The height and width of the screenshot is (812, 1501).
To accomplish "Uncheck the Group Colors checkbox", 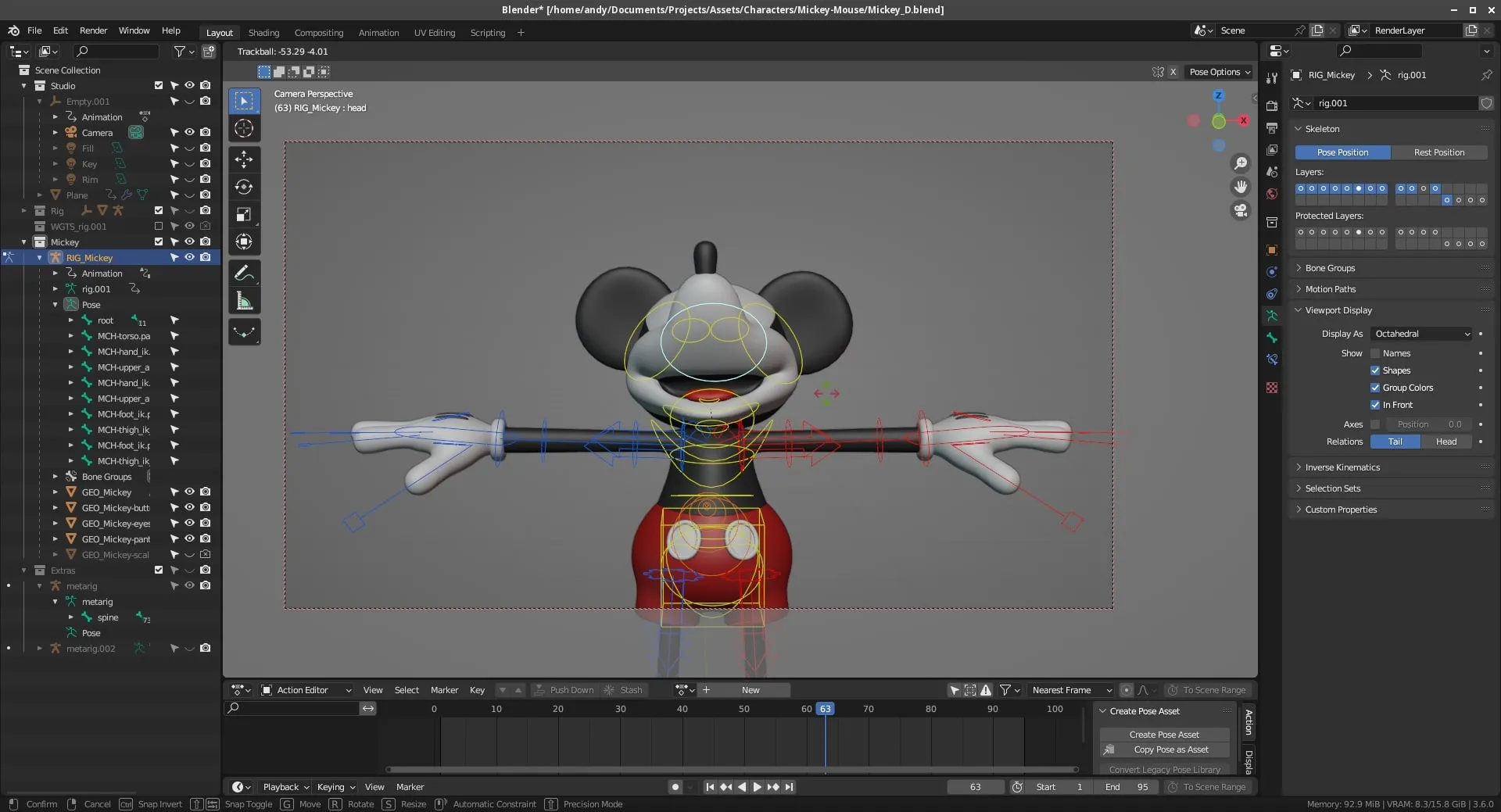I will coord(1375,388).
